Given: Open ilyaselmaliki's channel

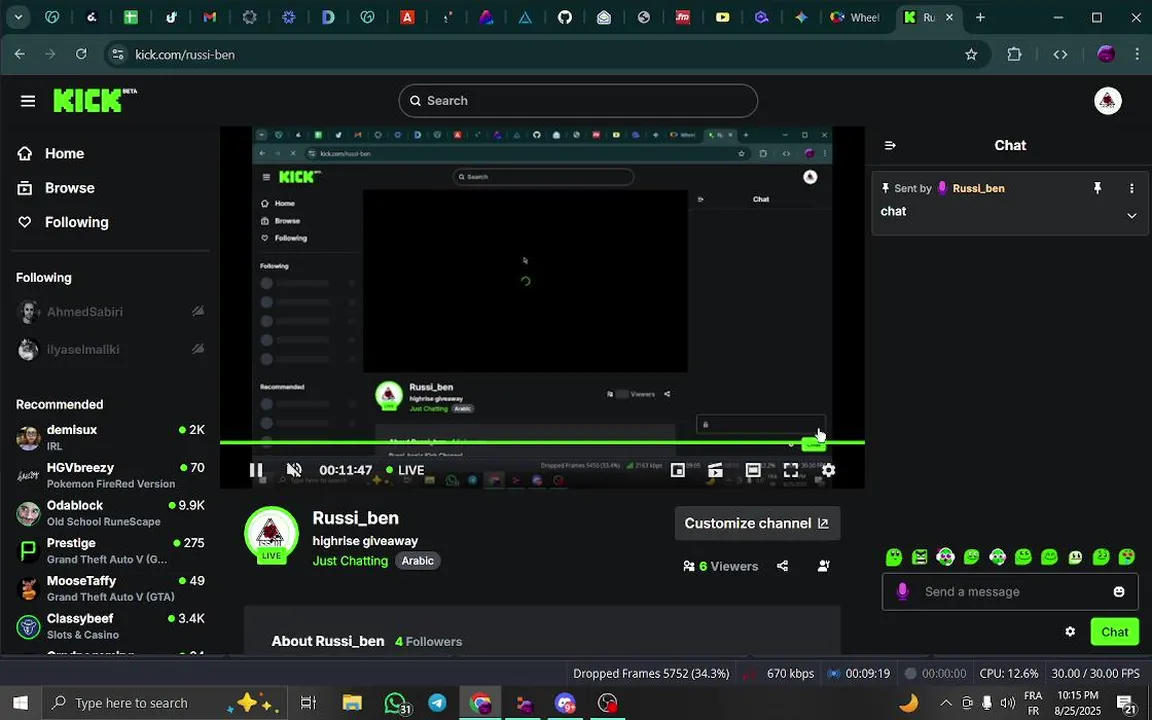Looking at the screenshot, I should click(x=110, y=349).
